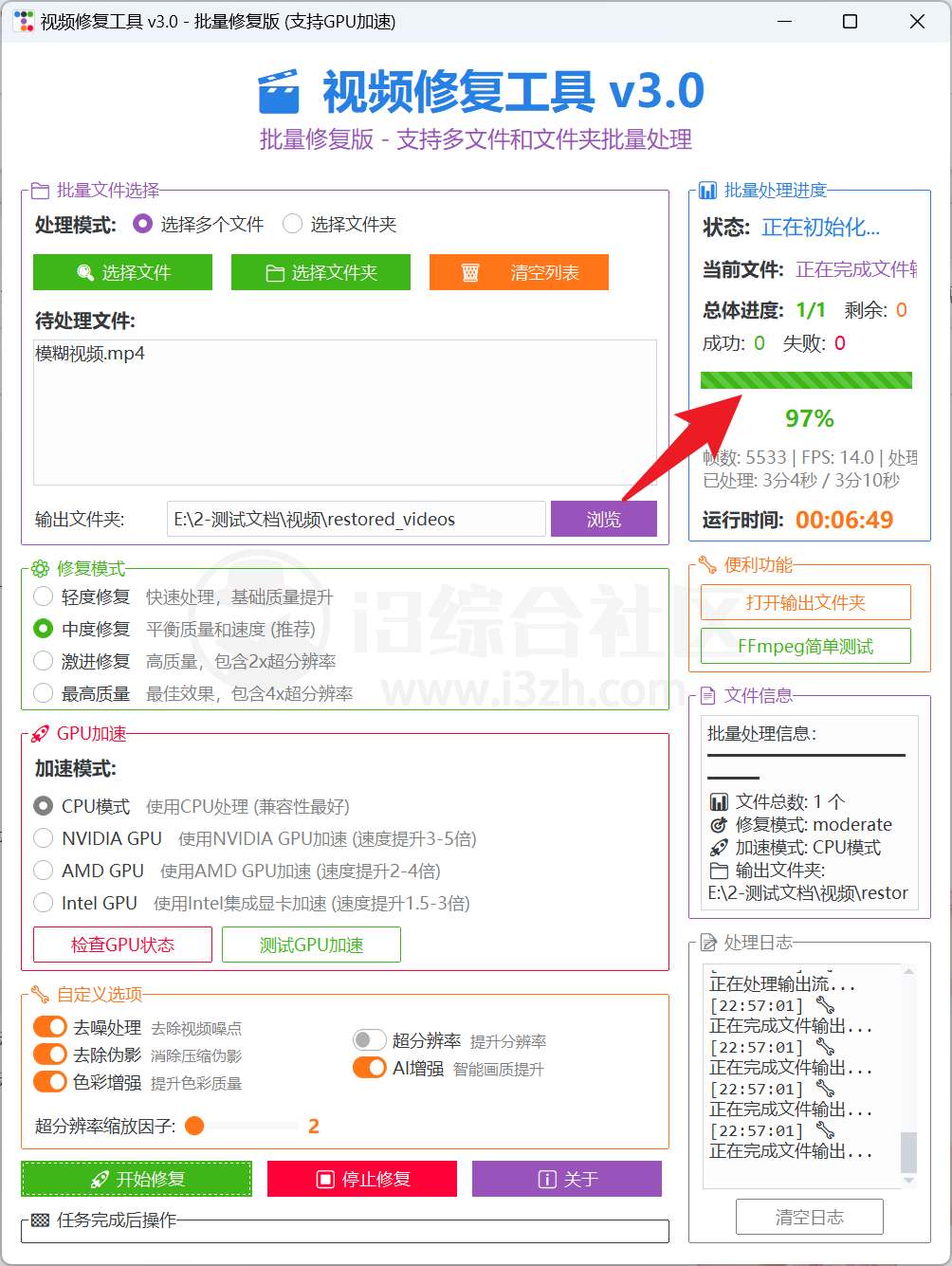Click the orange 清空列表 button
Viewport: 952px width, 1266px height.
pos(519,273)
